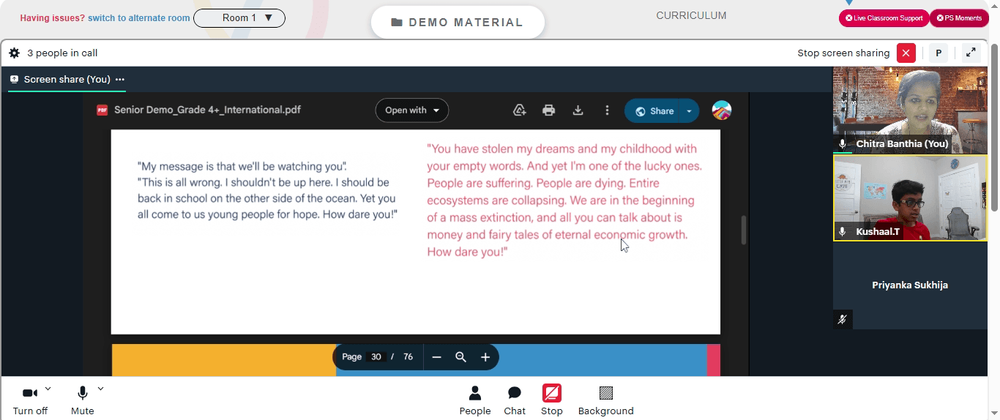Print the PDF document
Image resolution: width=1000 pixels, height=420 pixels.
548,110
